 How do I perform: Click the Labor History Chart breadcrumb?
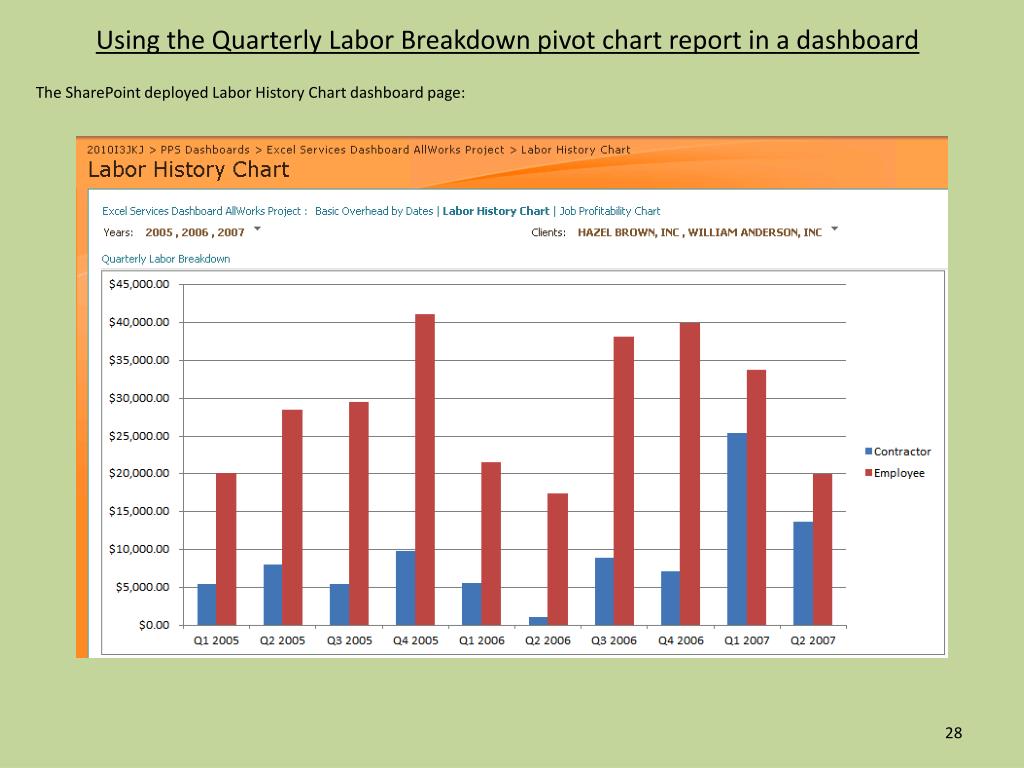pyautogui.click(x=575, y=150)
